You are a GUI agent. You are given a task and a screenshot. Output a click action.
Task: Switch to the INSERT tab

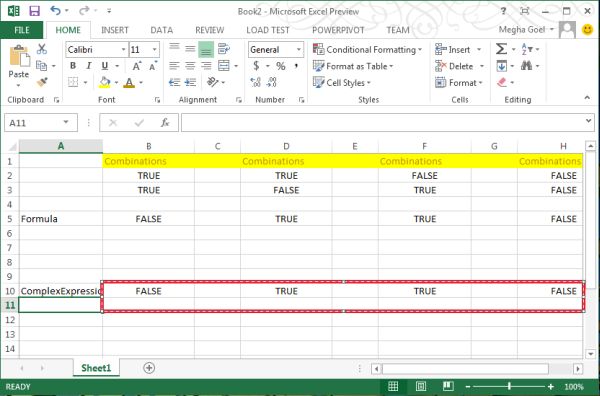tap(115, 30)
